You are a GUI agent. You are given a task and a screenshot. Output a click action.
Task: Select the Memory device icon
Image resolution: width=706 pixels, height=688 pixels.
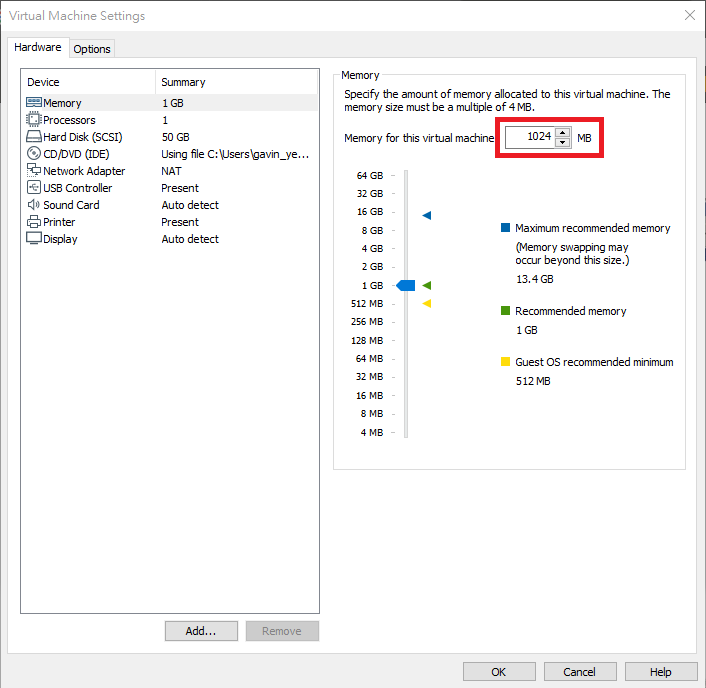click(x=34, y=103)
